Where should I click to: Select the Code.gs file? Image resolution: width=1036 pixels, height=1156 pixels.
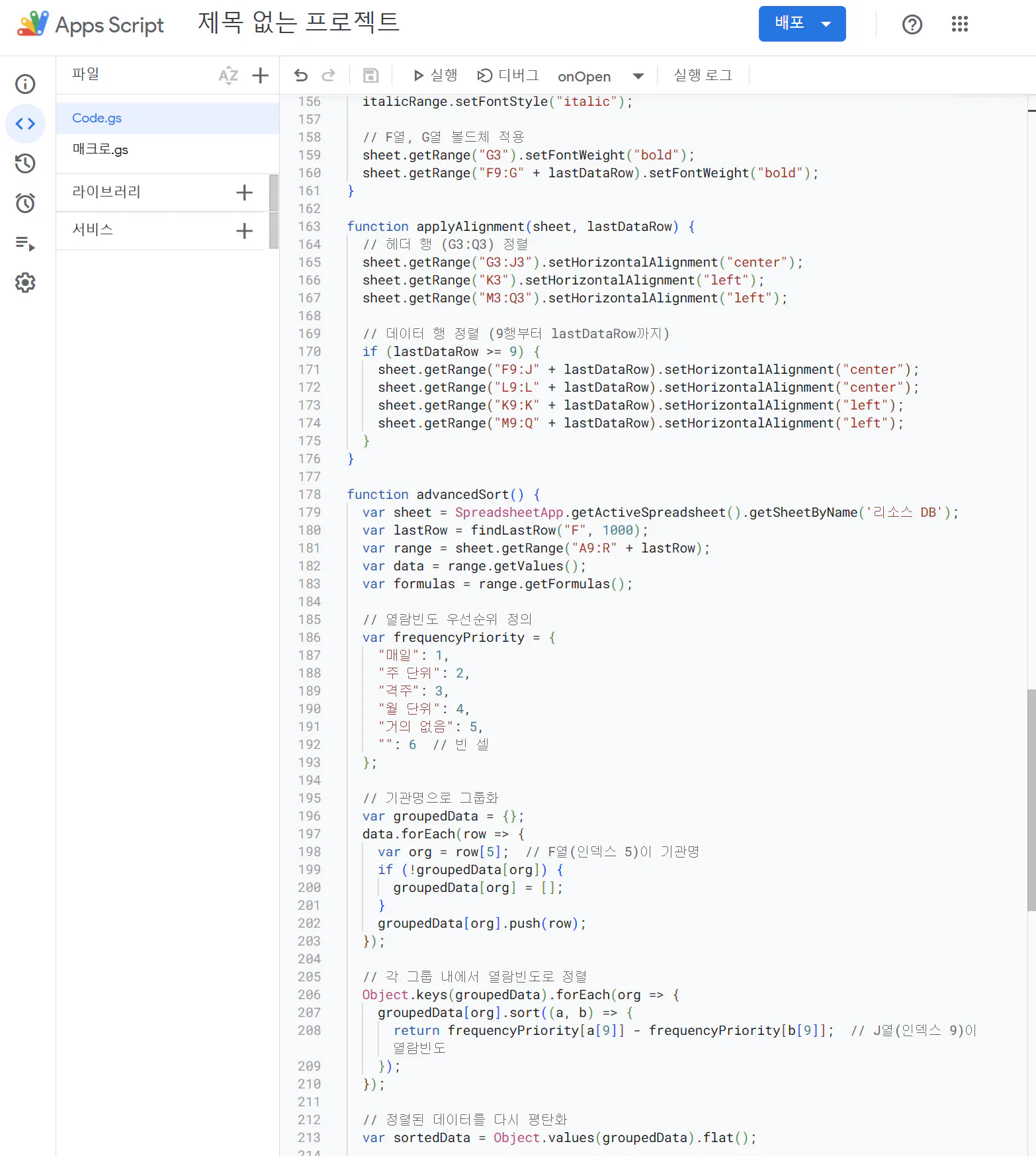click(x=97, y=118)
